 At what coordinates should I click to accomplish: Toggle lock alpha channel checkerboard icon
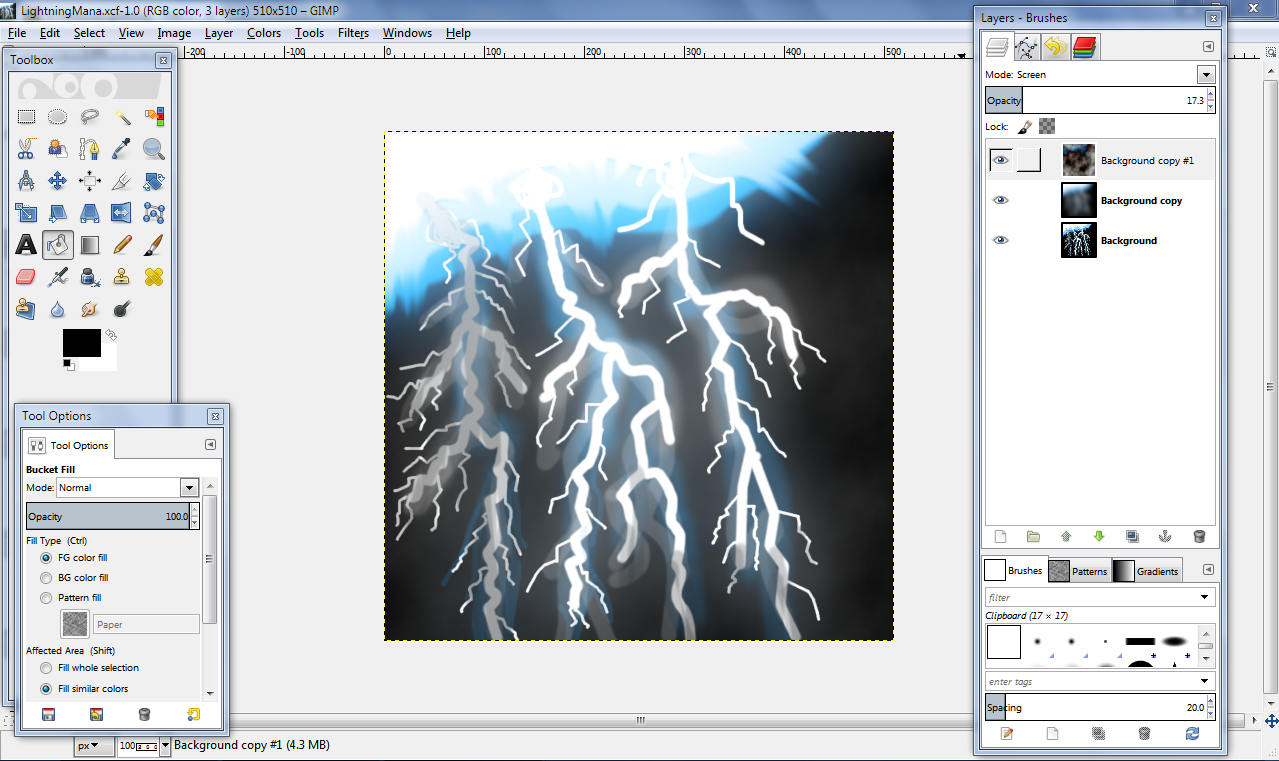click(x=1047, y=127)
